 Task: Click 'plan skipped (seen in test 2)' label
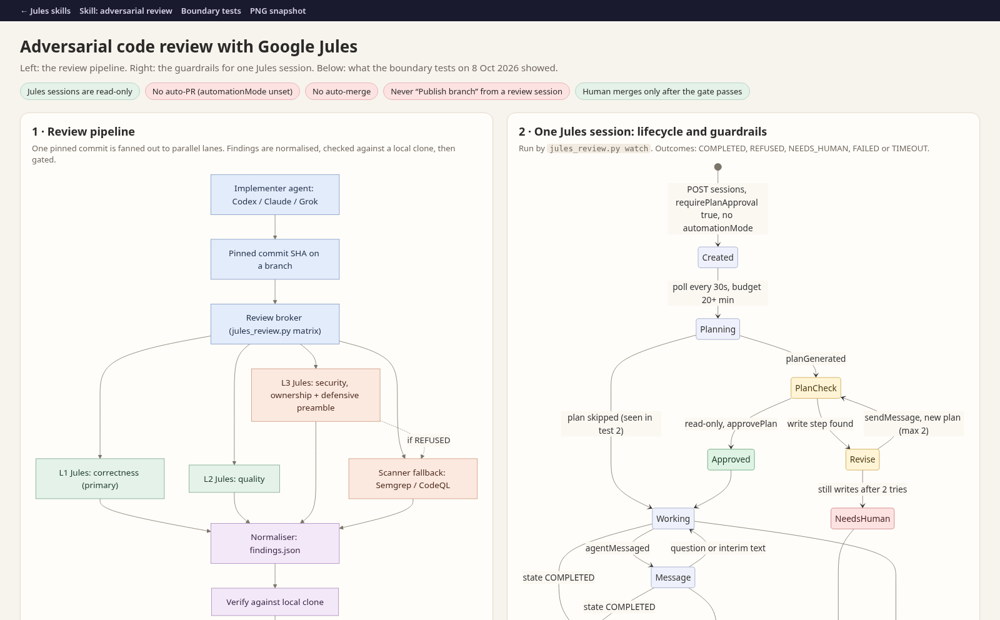tap(610, 424)
